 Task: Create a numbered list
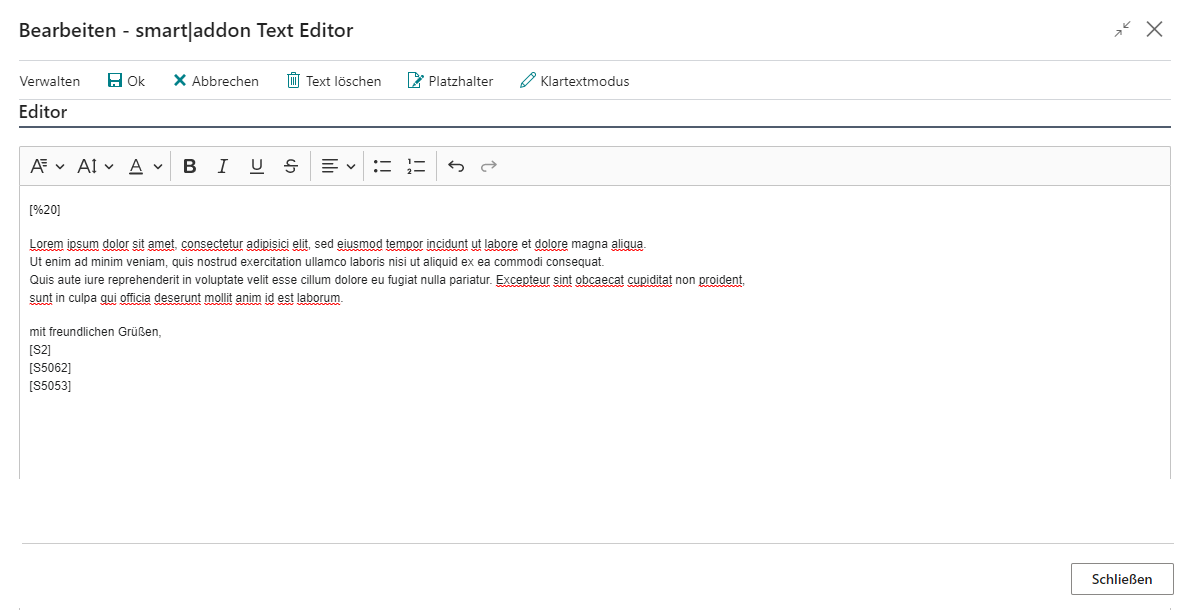tap(416, 165)
